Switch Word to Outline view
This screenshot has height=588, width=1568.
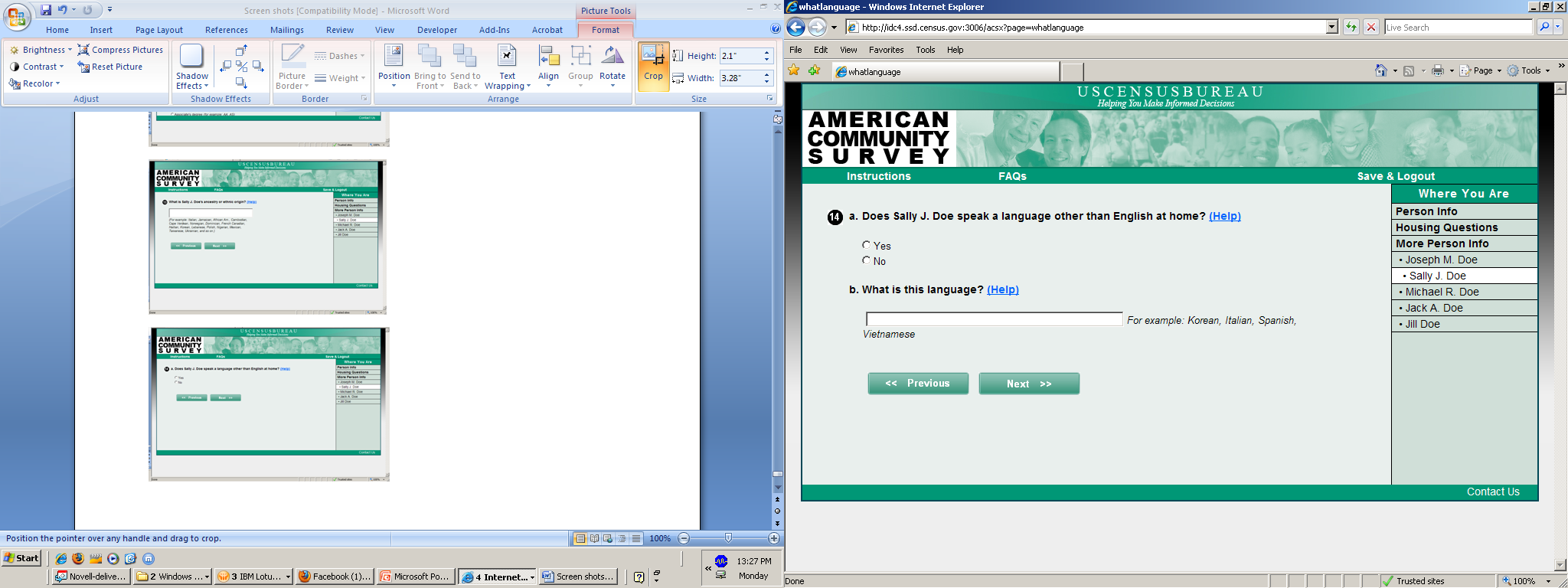(x=622, y=538)
